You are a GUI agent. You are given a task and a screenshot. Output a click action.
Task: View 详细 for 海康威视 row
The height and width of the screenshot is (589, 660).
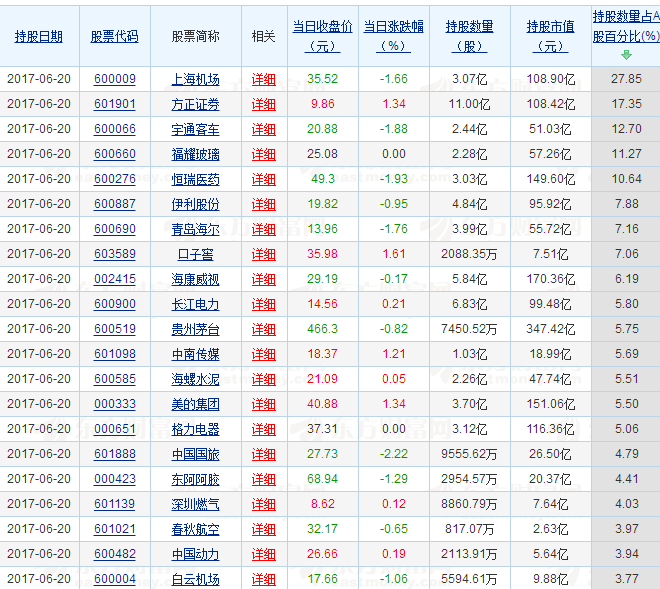coord(263,279)
